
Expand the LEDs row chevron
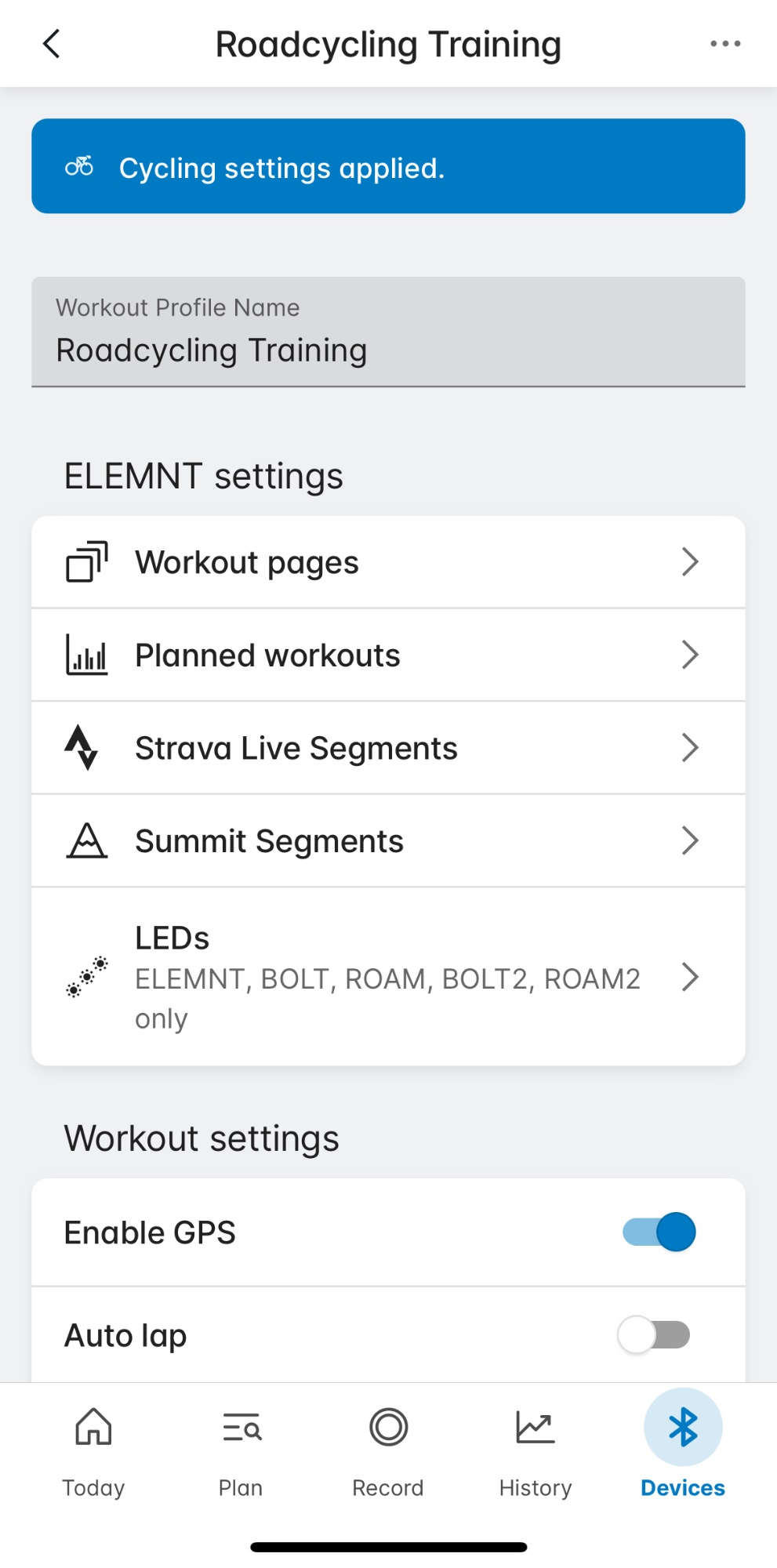pos(690,977)
